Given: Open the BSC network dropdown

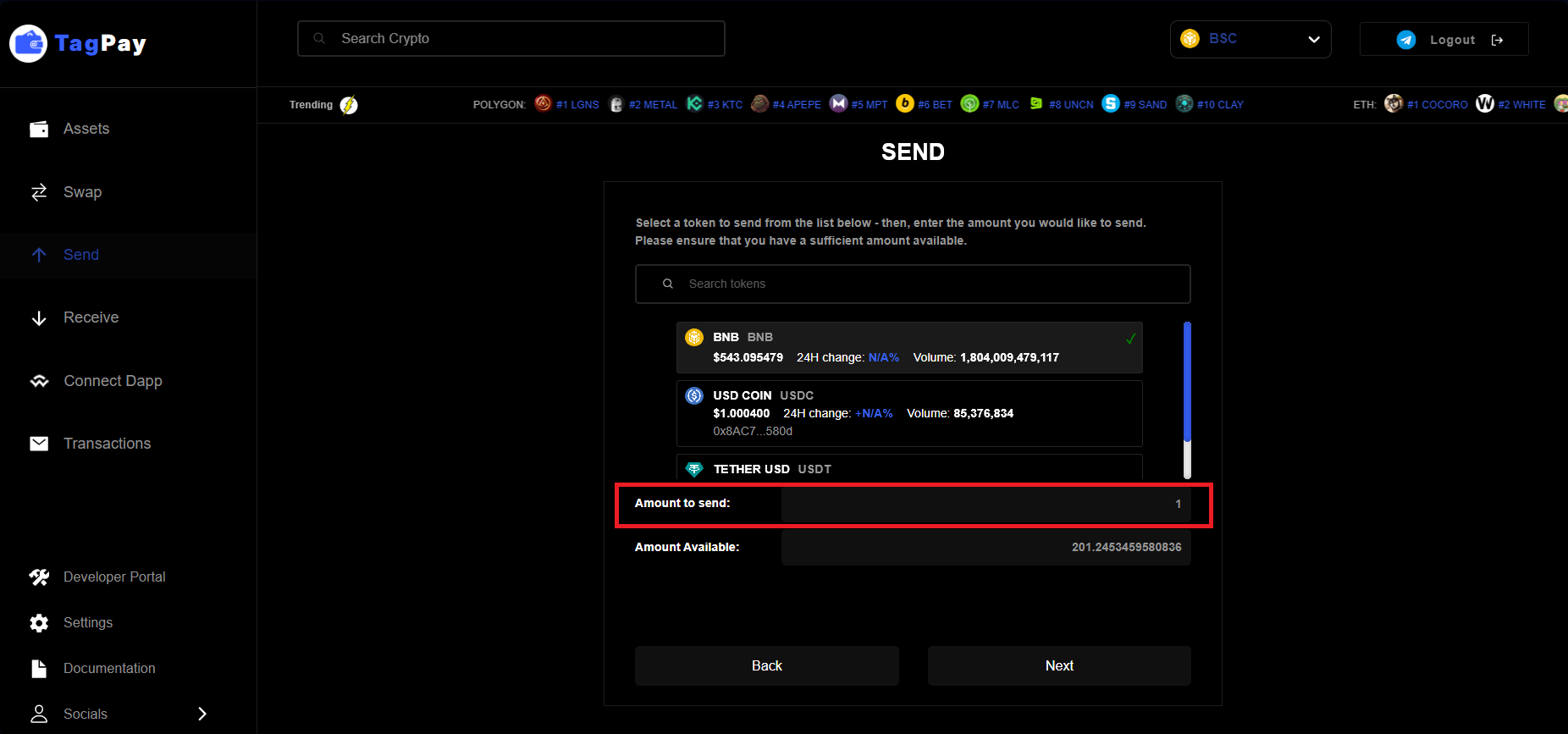Looking at the screenshot, I should 1250,40.
